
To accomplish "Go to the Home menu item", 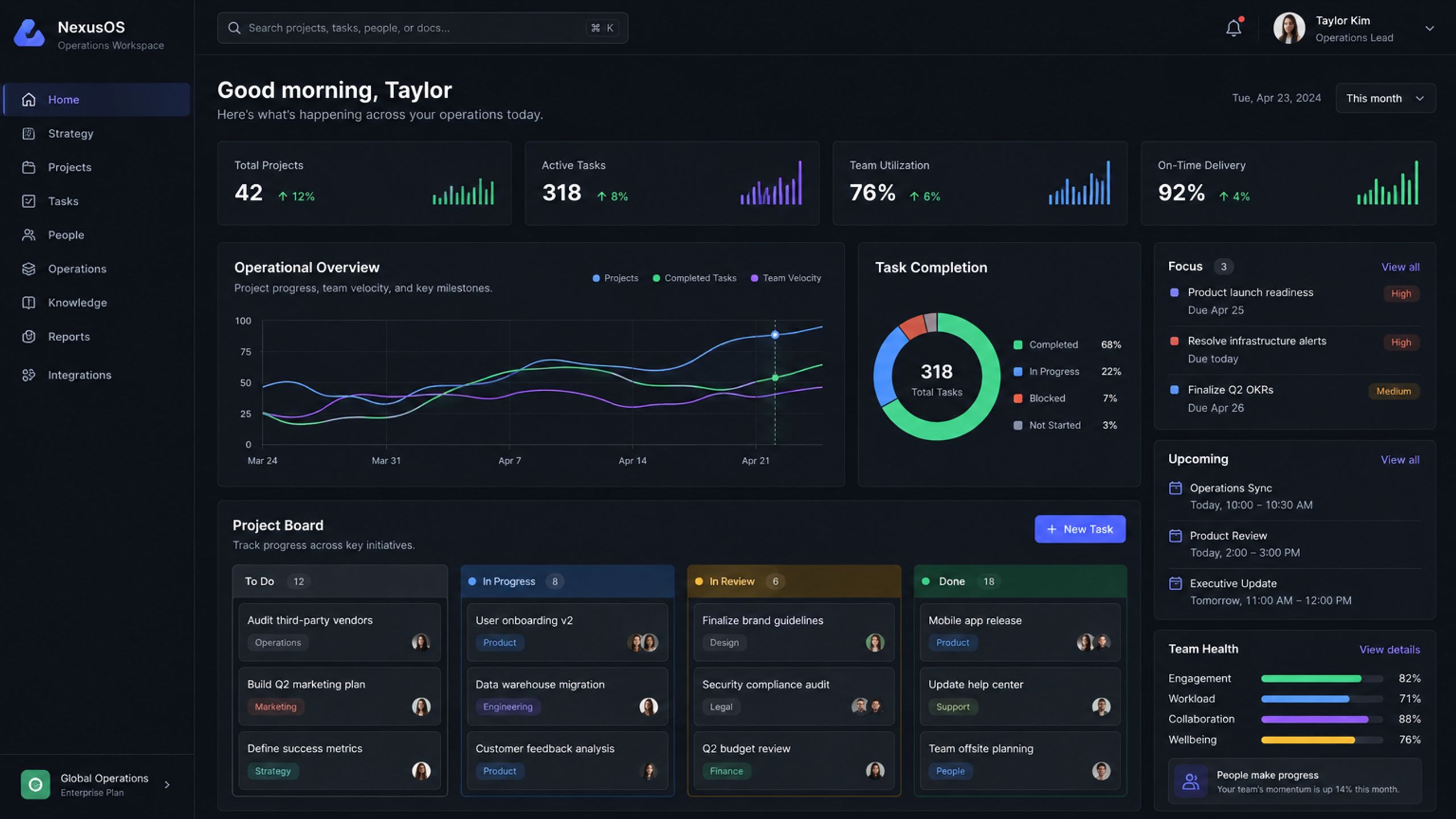I will click(97, 100).
